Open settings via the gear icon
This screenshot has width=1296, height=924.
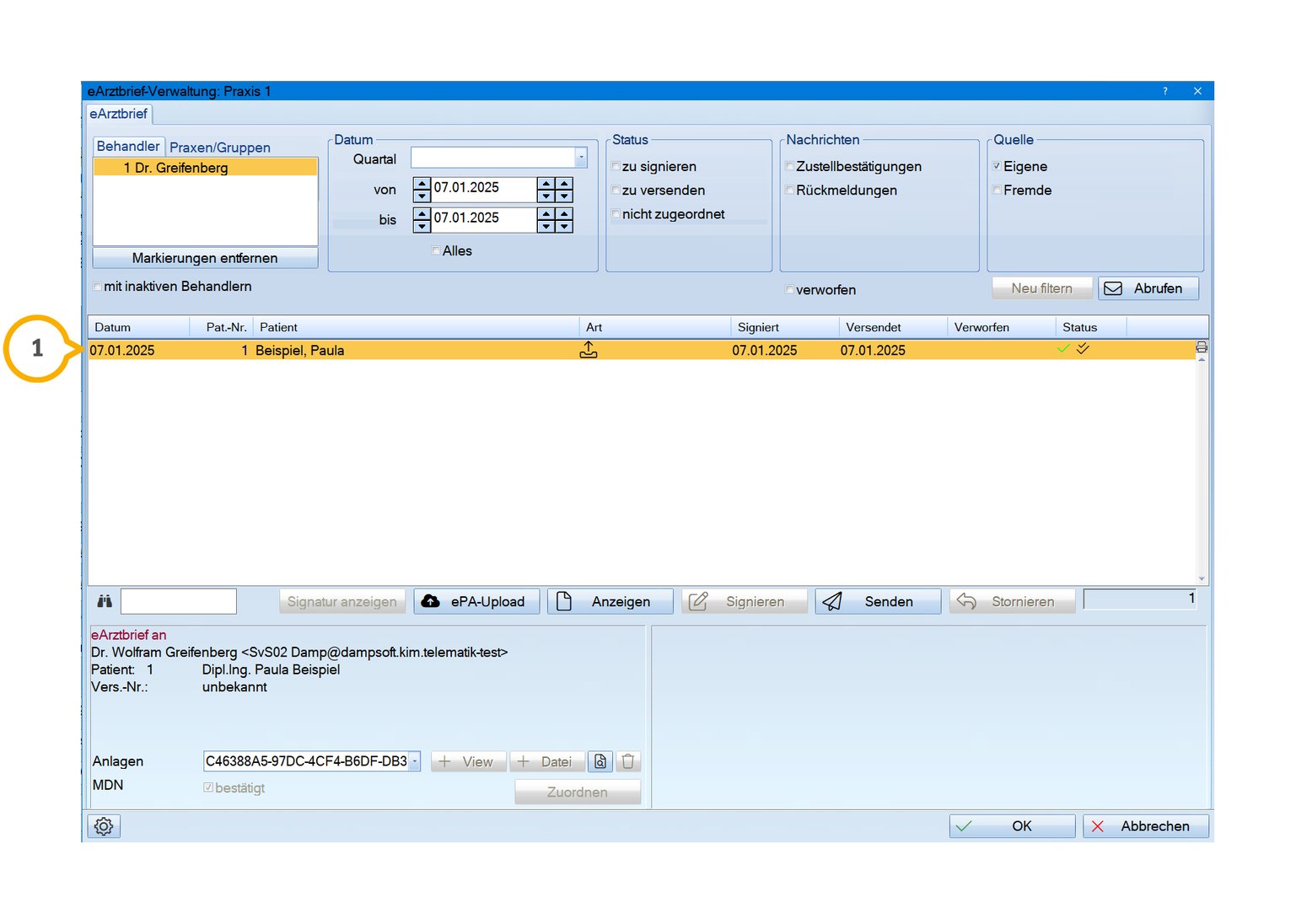click(x=104, y=826)
